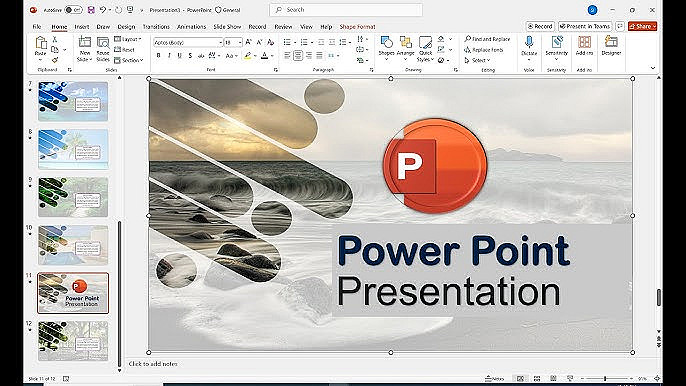Click the Save icon in title bar
The width and height of the screenshot is (686, 386).
(x=91, y=10)
